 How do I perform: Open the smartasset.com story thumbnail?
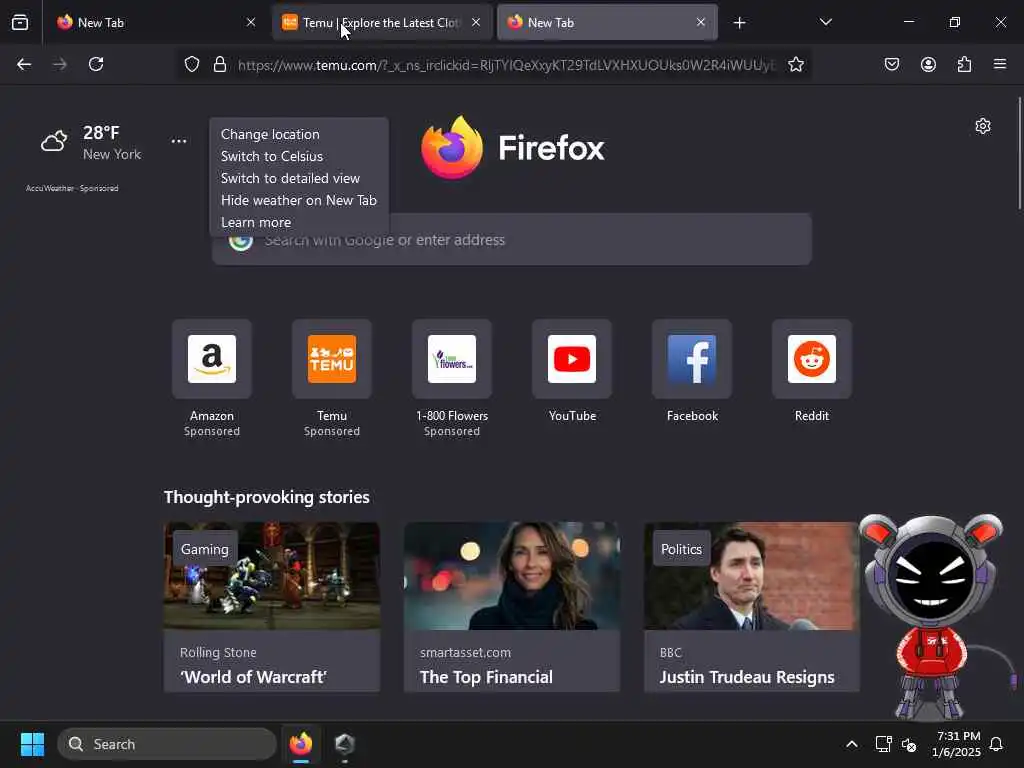click(512, 576)
